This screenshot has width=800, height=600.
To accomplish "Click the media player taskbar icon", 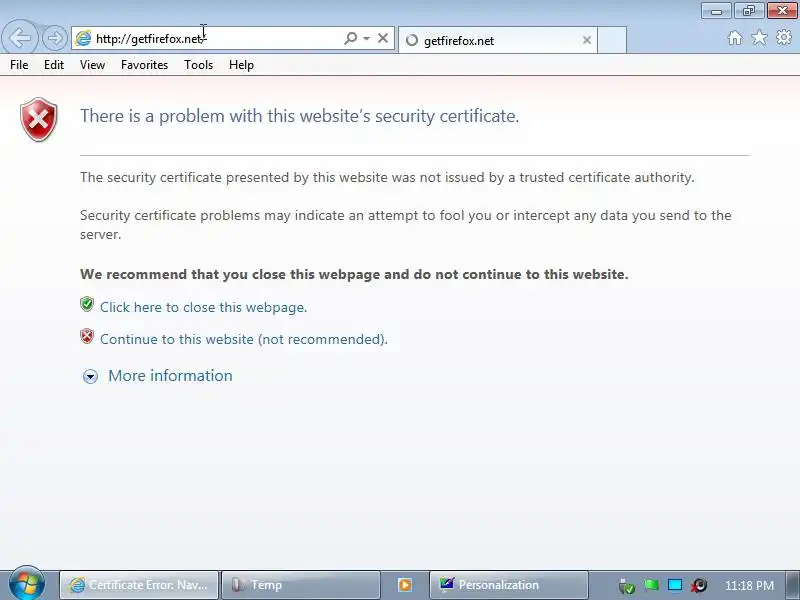I will coord(405,585).
